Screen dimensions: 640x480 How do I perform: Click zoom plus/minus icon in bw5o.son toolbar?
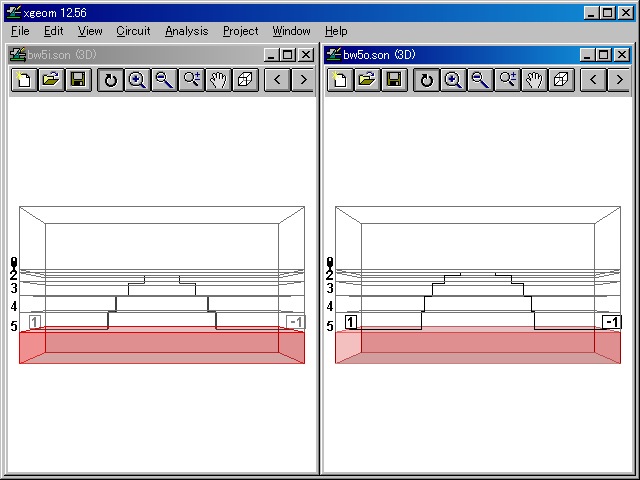[x=507, y=80]
